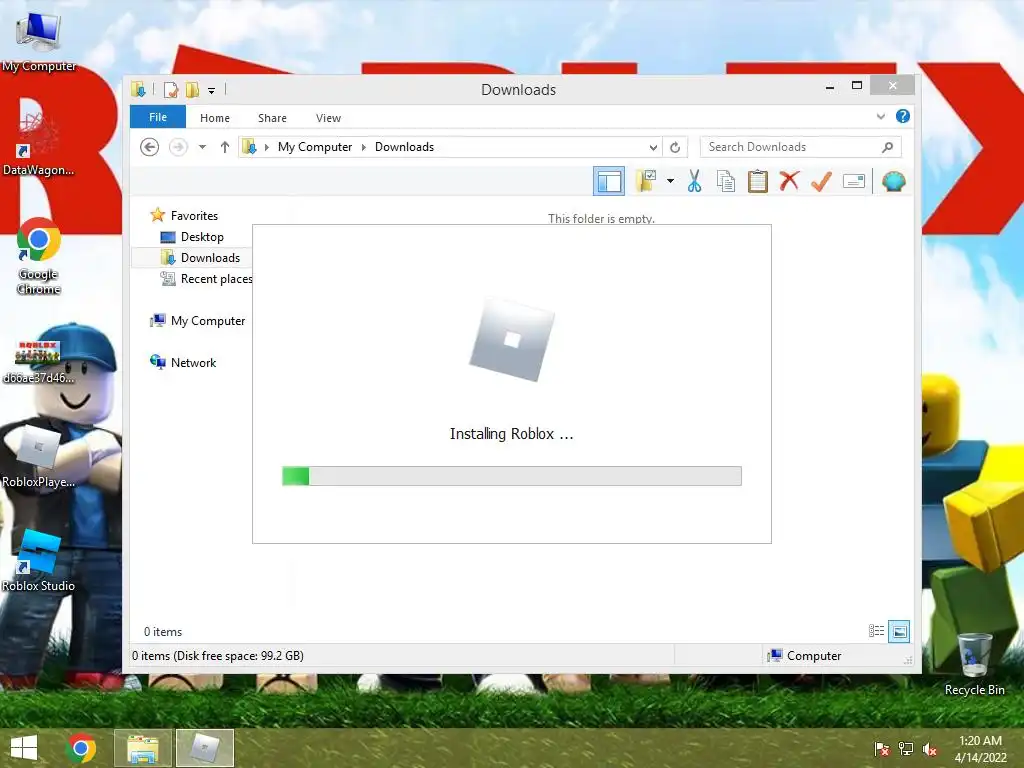The image size is (1024, 768).
Task: Open the Windows Start button
Action: coord(24,748)
